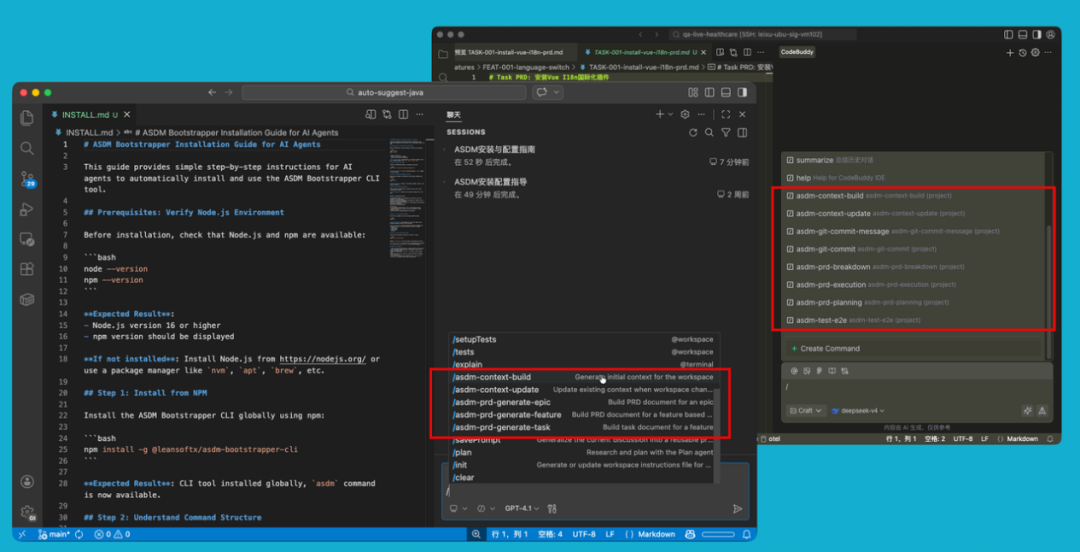This screenshot has width=1080, height=552.
Task: Click the sync changes icon next to main
Action: (x=79, y=534)
